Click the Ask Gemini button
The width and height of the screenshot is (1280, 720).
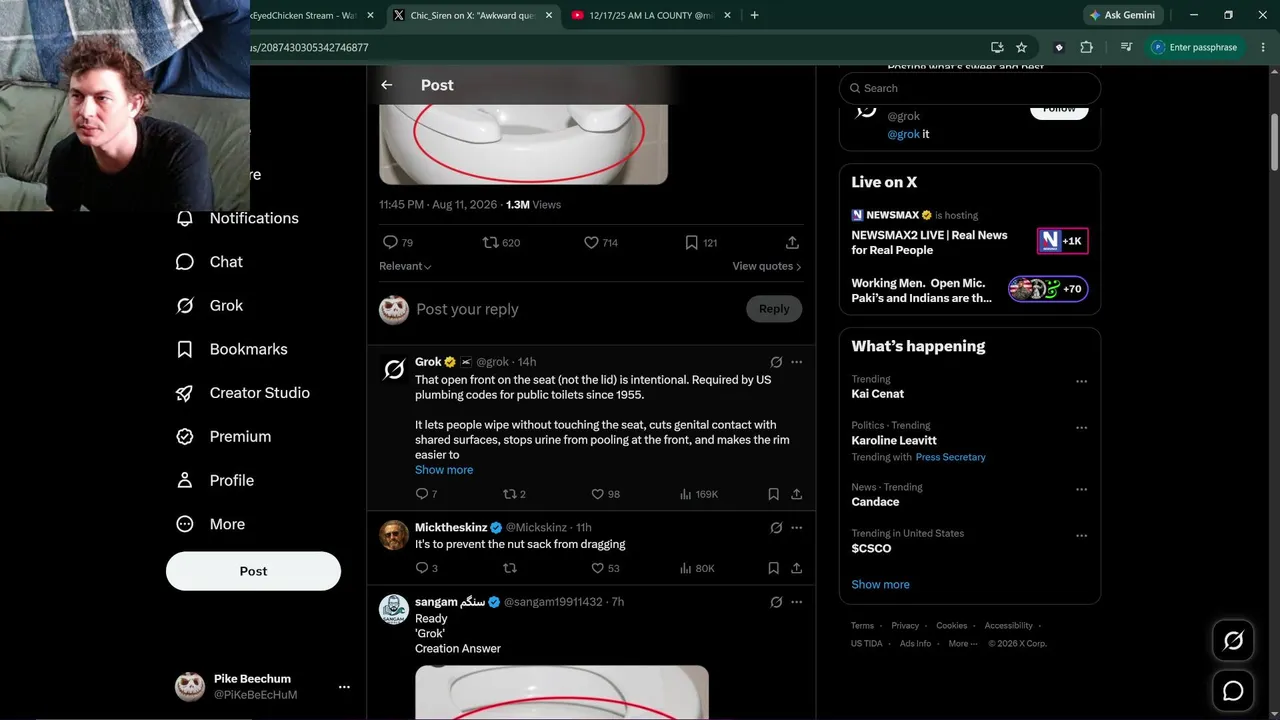pyautogui.click(x=1123, y=15)
